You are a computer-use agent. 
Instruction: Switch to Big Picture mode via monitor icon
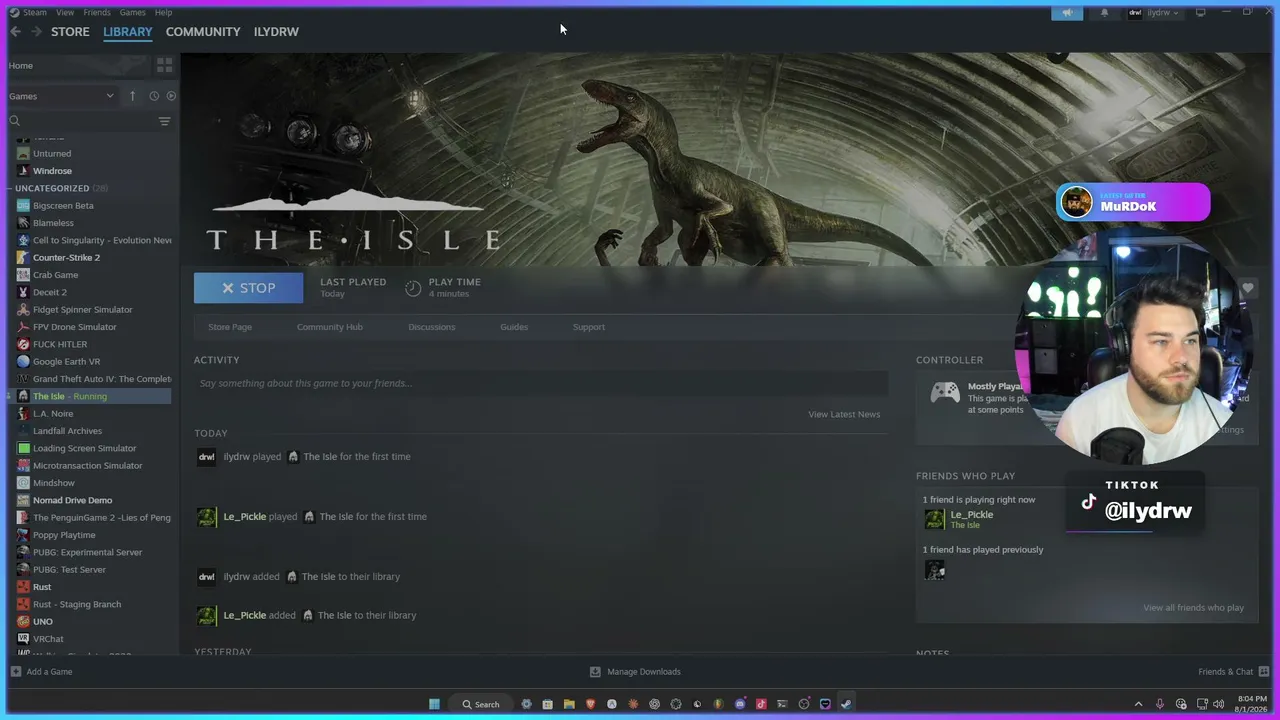[1200, 13]
